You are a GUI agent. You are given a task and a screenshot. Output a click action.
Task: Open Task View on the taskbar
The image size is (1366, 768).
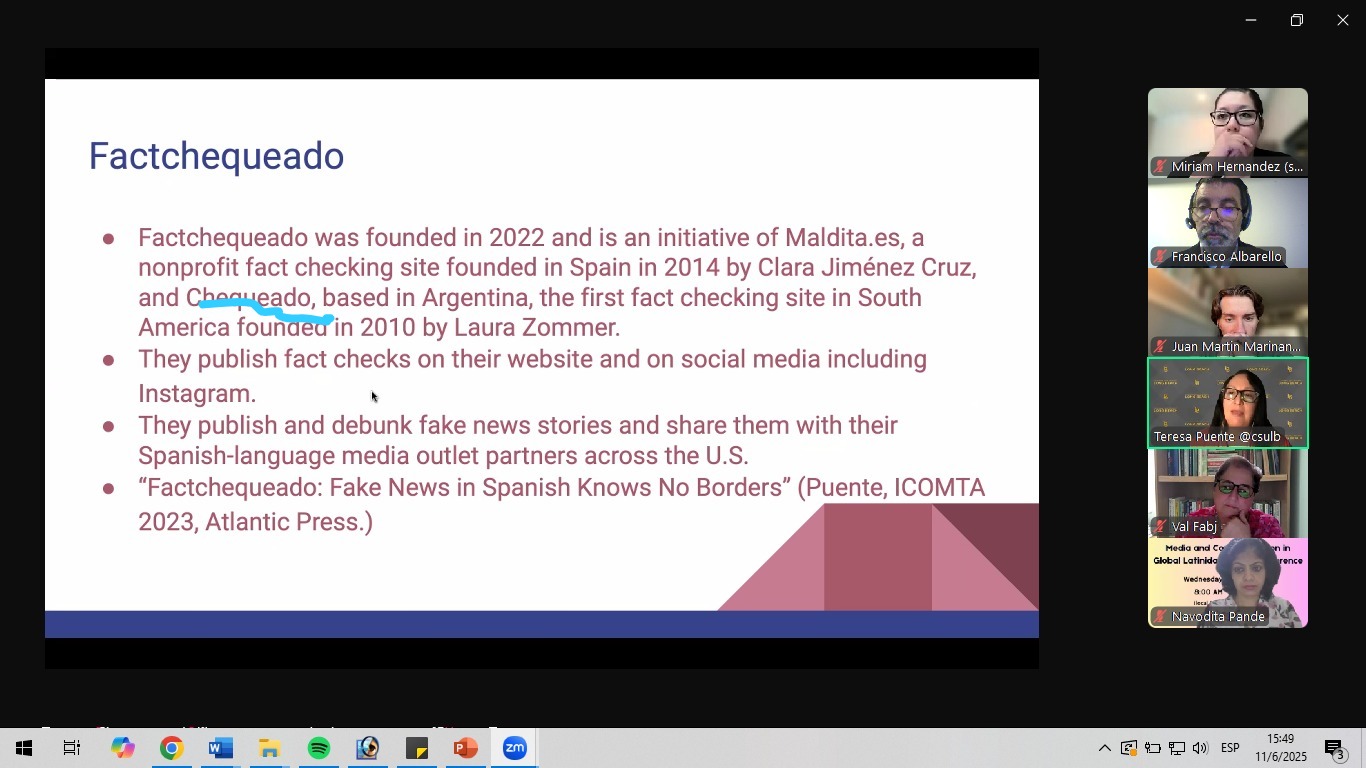click(72, 748)
